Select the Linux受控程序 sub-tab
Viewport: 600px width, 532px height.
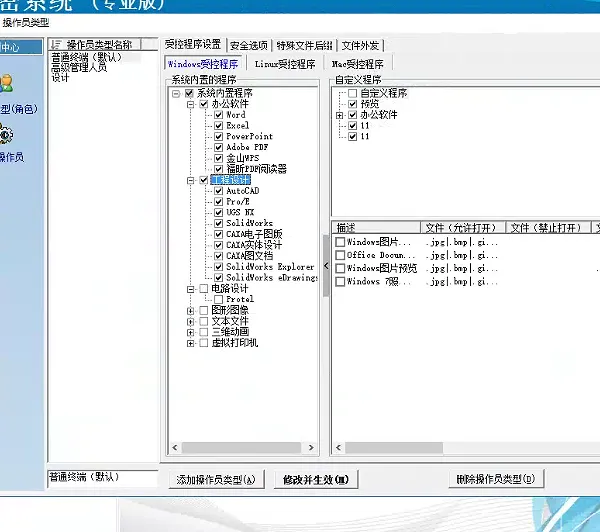(x=285, y=64)
